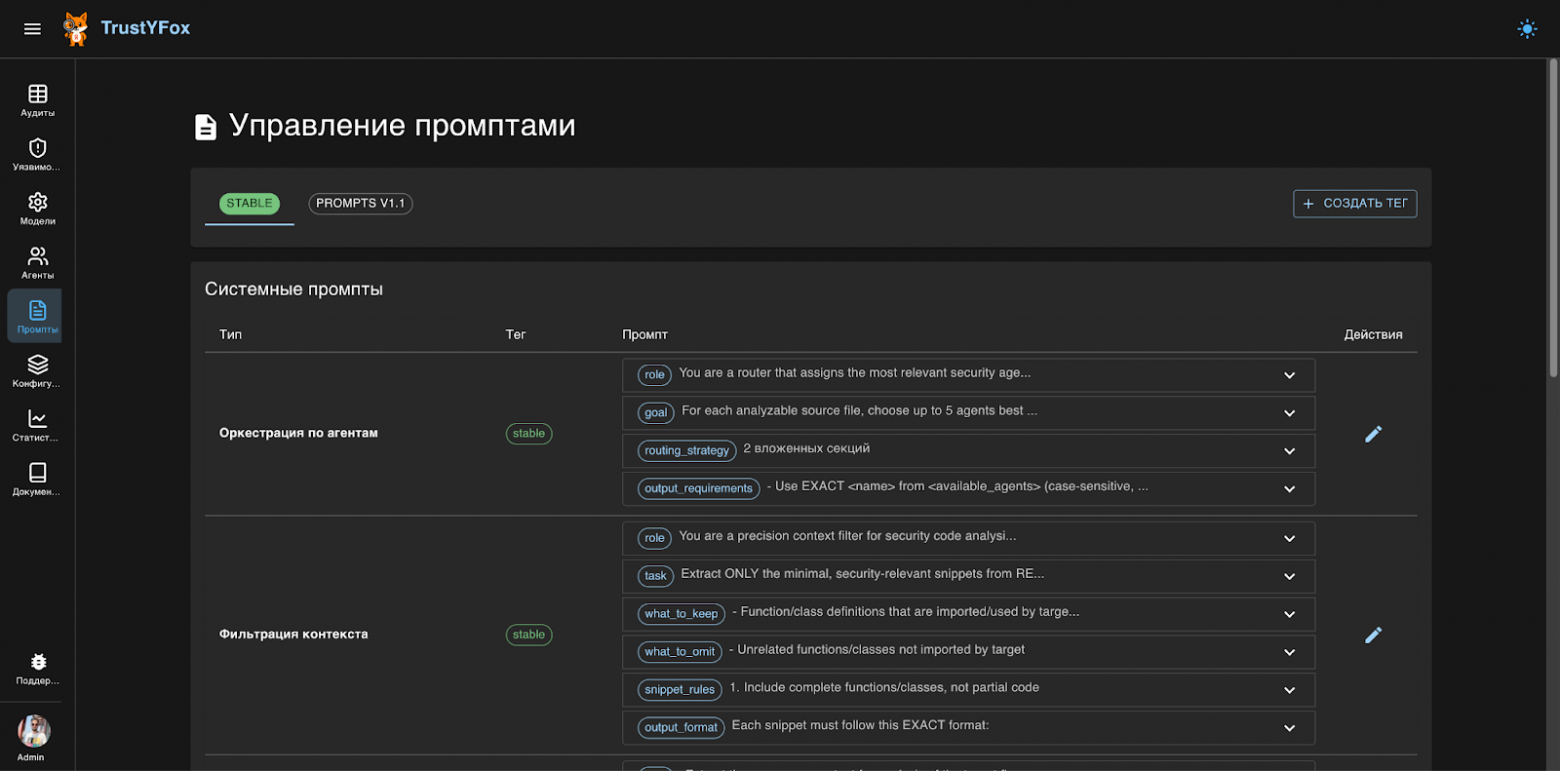Expand the routing_strategy section
The image size is (1560, 771).
point(1289,450)
